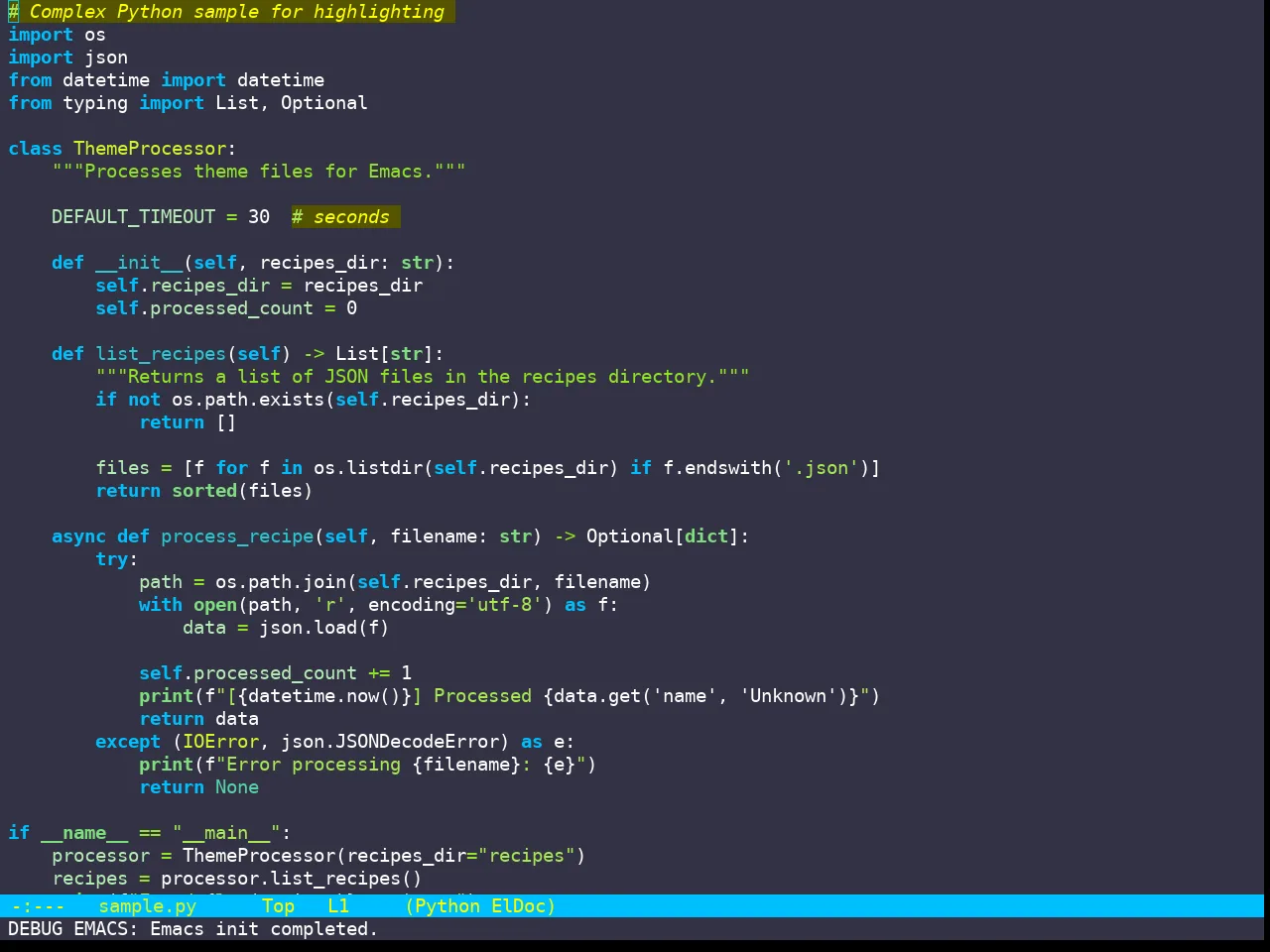Click 'processor.list_recipes()' call
The image size is (1270, 952).
coord(292,879)
